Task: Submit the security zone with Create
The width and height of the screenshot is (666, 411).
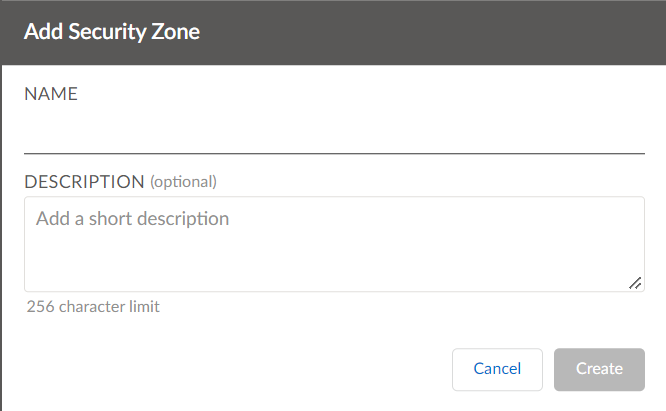Action: [599, 369]
